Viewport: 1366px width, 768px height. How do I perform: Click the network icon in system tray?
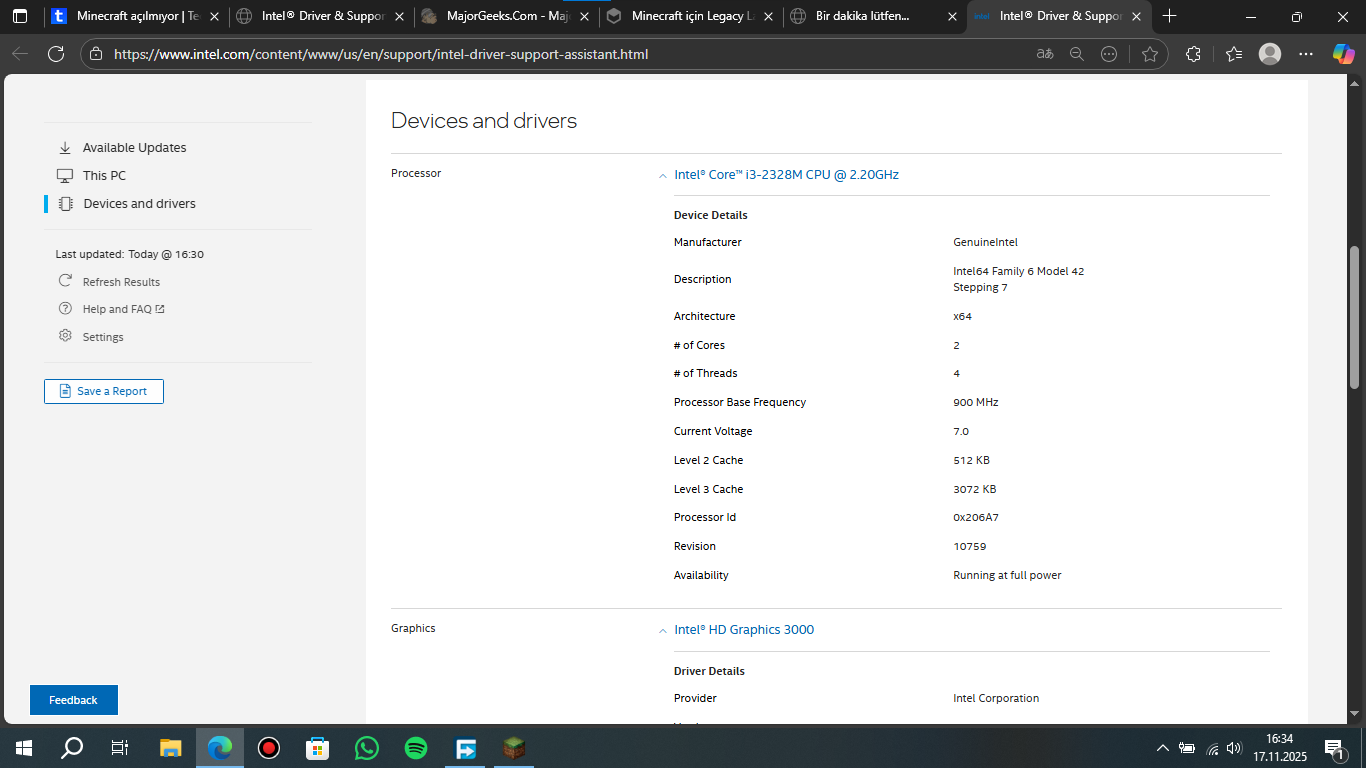coord(1212,748)
